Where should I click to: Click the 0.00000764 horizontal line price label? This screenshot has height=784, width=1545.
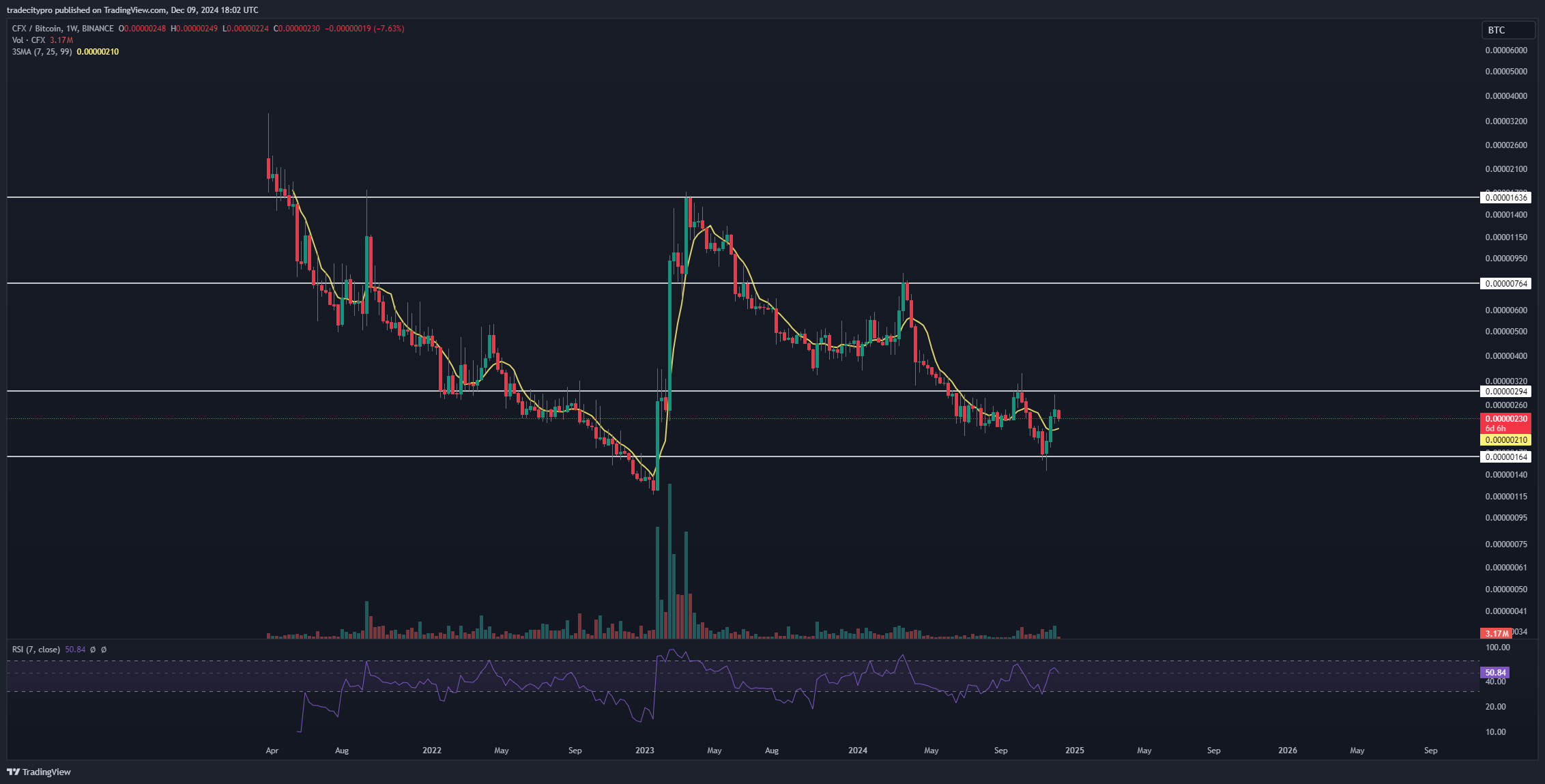pyautogui.click(x=1506, y=284)
